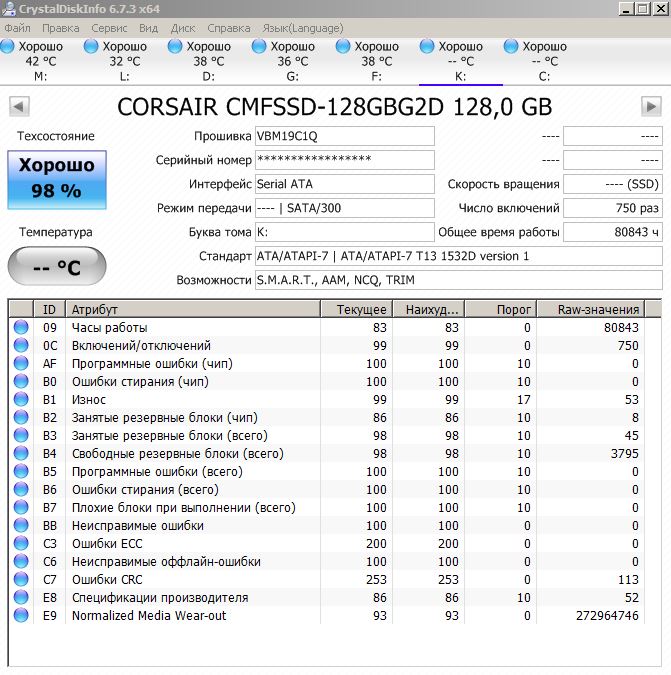Viewport: 671px width, 675px height.
Task: Click status icon of Плохие блоки при выполнении
Action: 21,507
